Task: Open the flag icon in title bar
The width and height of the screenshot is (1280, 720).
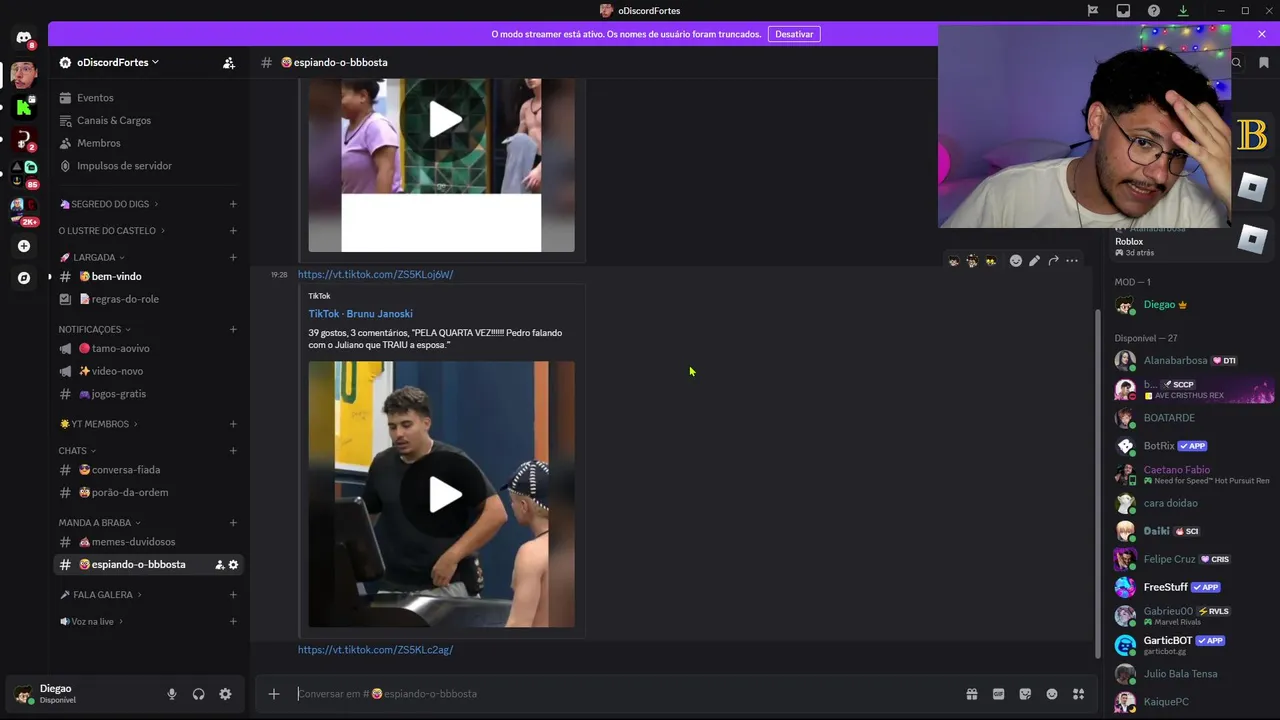Action: 1093,11
